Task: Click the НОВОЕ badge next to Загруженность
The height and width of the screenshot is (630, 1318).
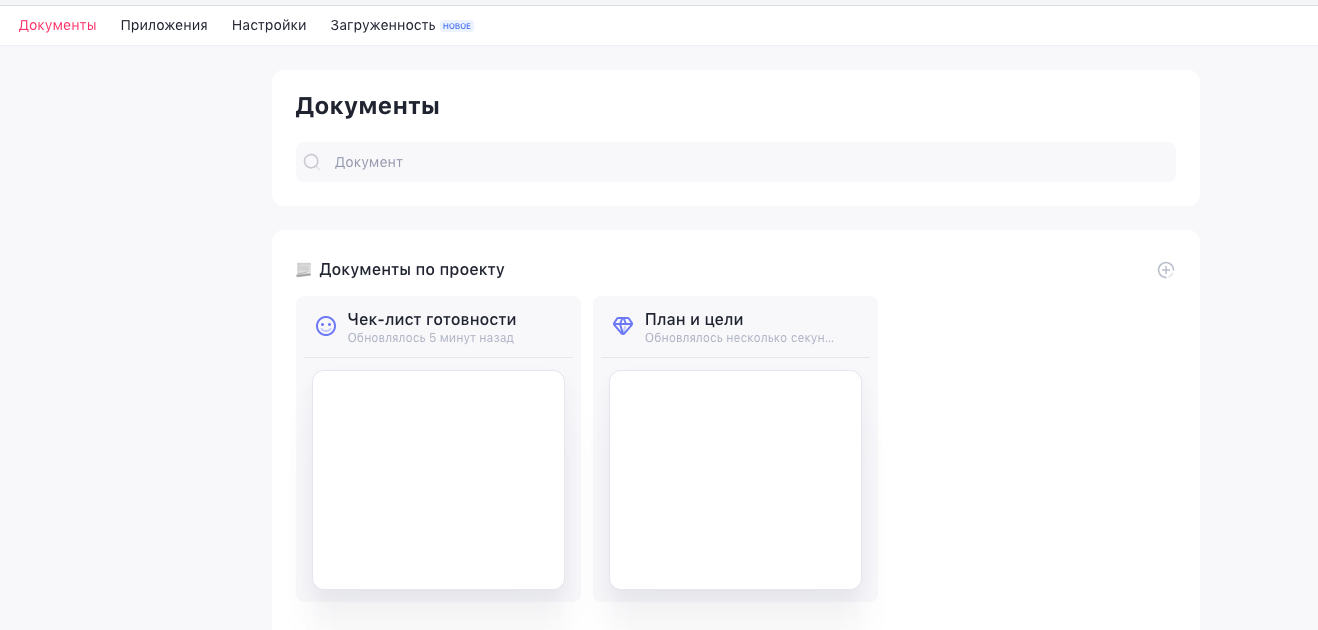Action: (457, 26)
